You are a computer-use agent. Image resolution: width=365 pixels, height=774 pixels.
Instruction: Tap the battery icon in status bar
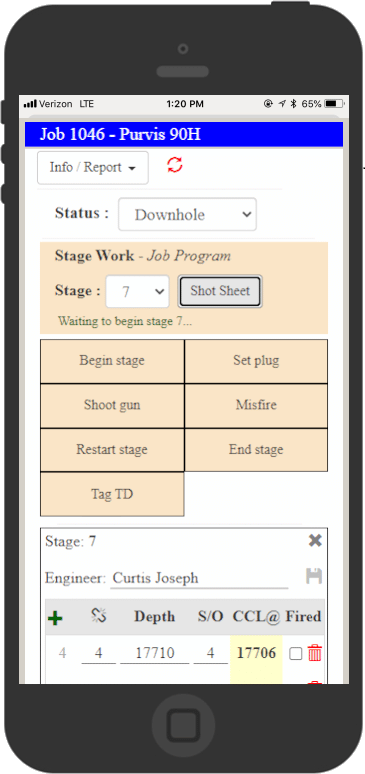coord(334,104)
